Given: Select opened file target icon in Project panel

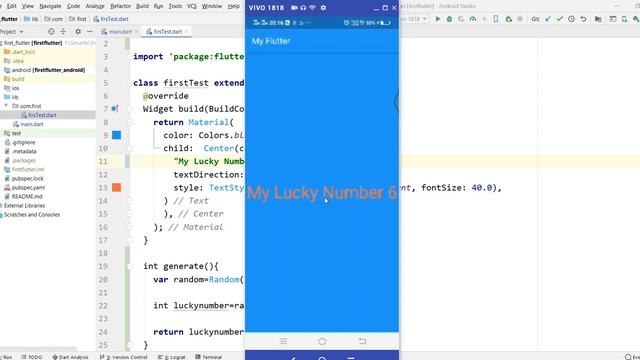Looking at the screenshot, I should [51, 31].
